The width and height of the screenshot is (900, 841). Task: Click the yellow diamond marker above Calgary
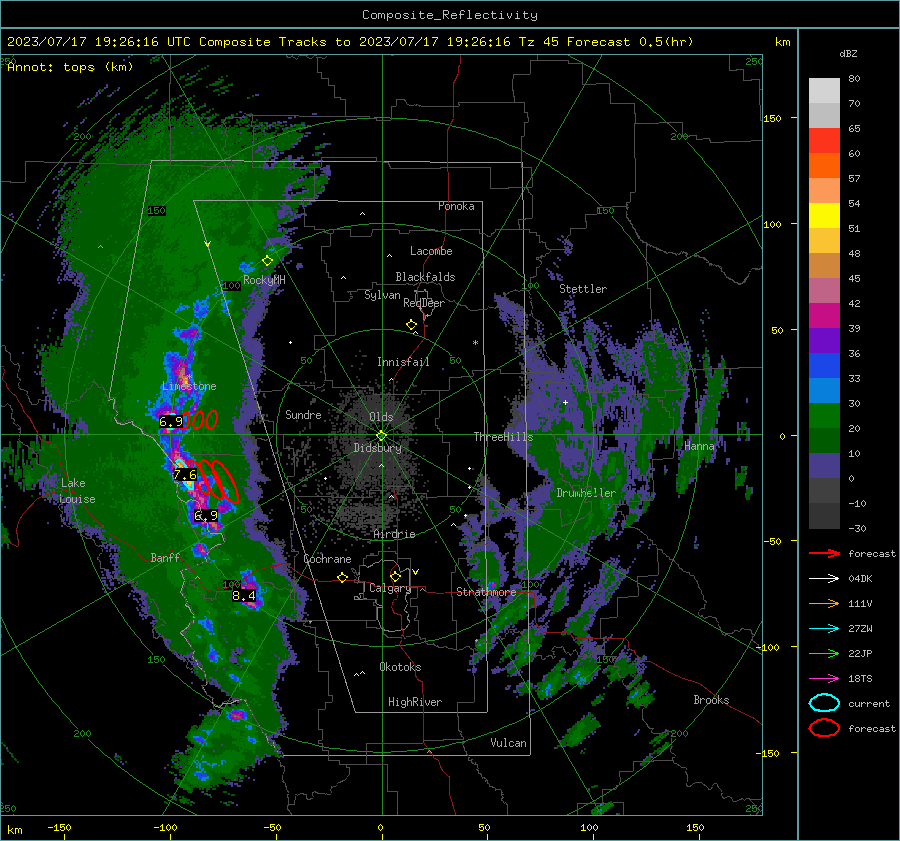click(x=395, y=576)
